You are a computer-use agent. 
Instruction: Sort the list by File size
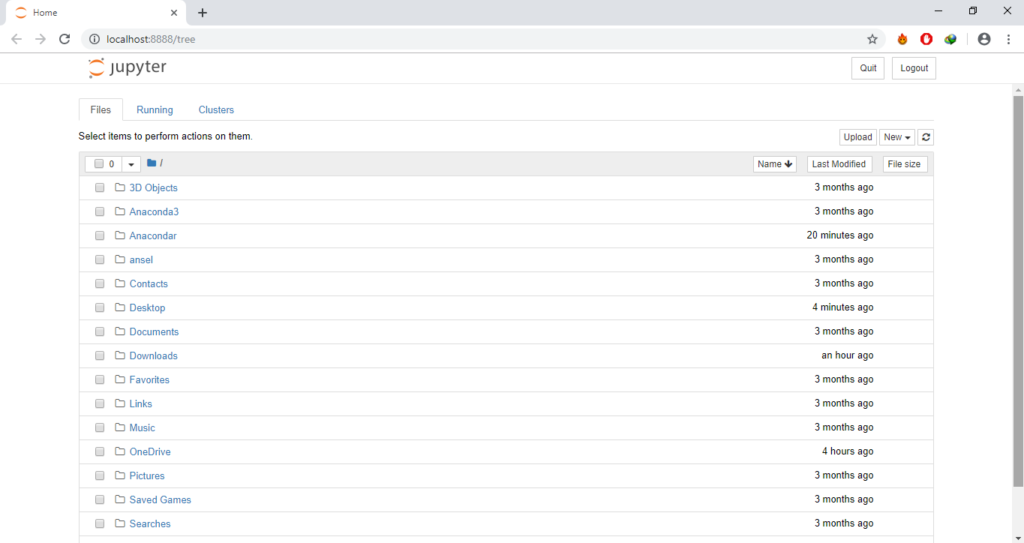pyautogui.click(x=904, y=164)
